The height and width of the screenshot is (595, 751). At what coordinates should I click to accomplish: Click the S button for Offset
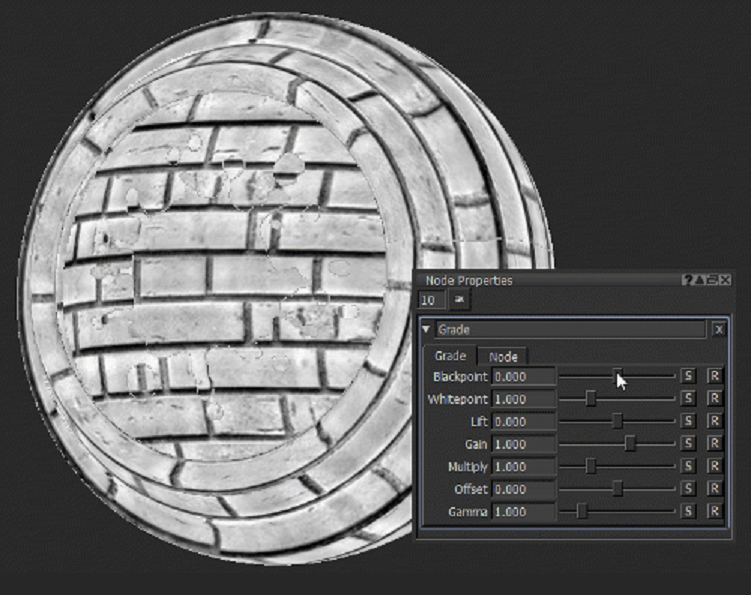coord(688,489)
